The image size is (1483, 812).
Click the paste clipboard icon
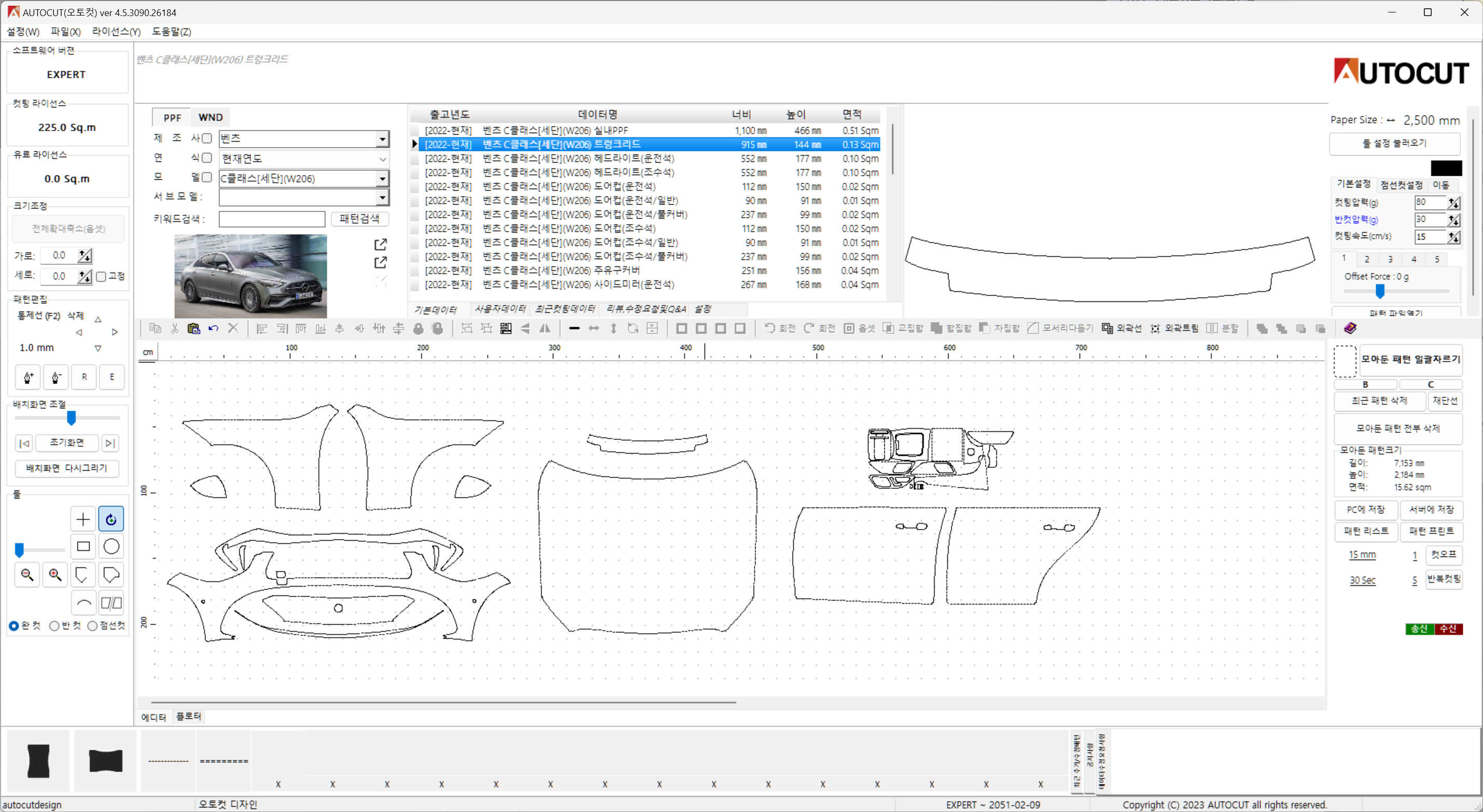[x=194, y=329]
